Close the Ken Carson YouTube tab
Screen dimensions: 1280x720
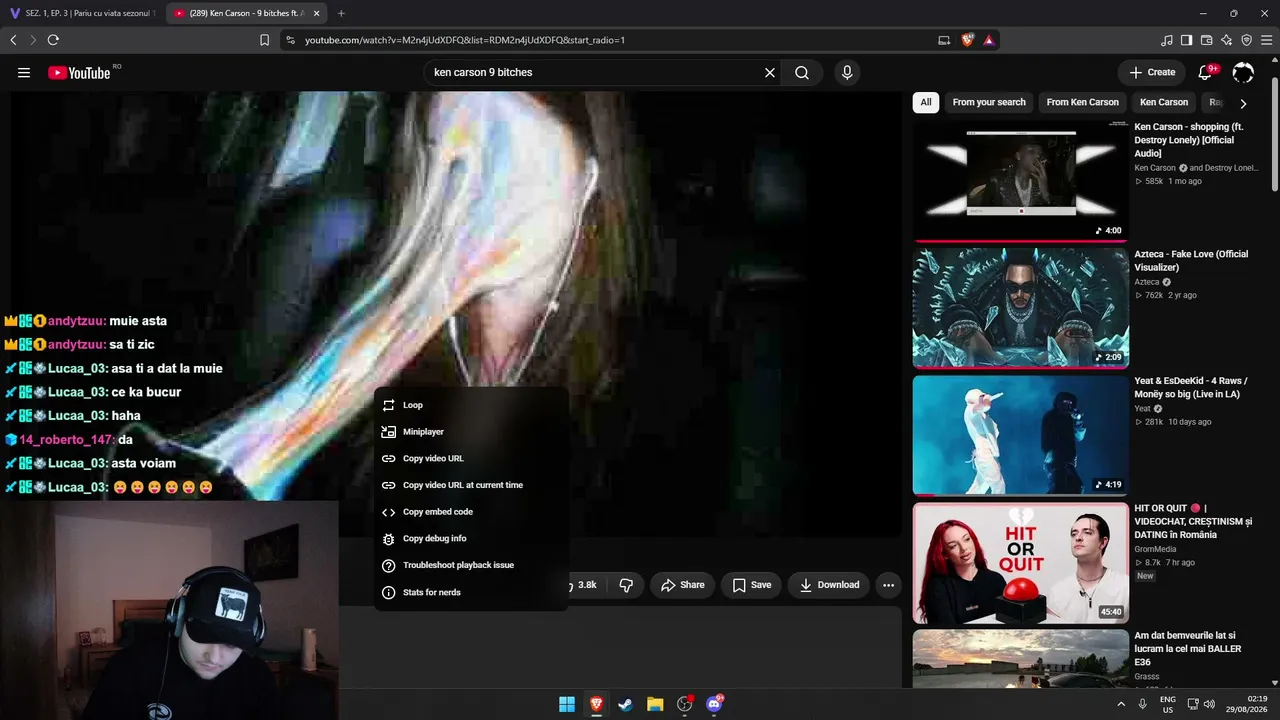pyautogui.click(x=316, y=13)
